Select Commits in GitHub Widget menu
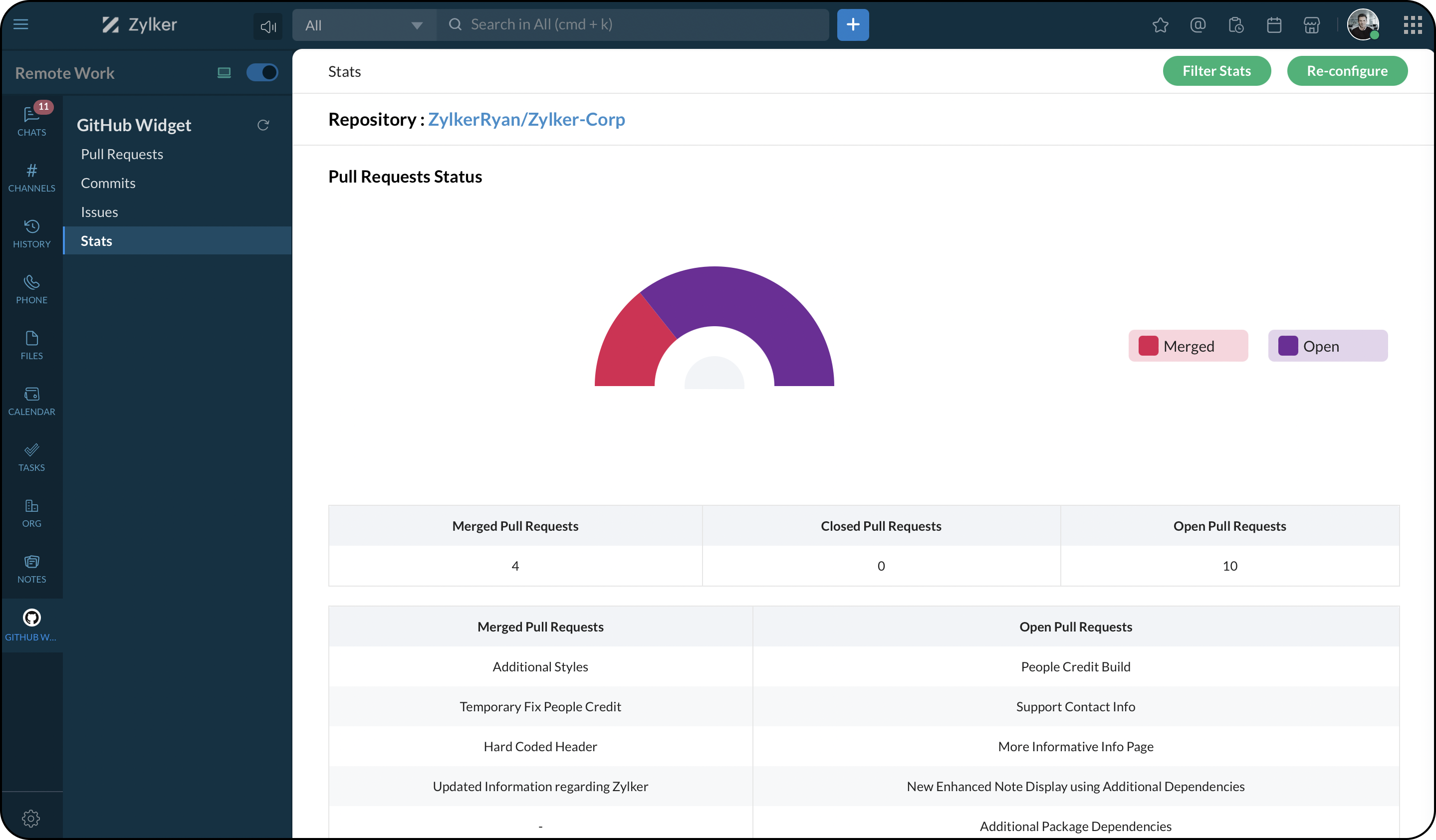Viewport: 1436px width, 840px height. tap(108, 183)
